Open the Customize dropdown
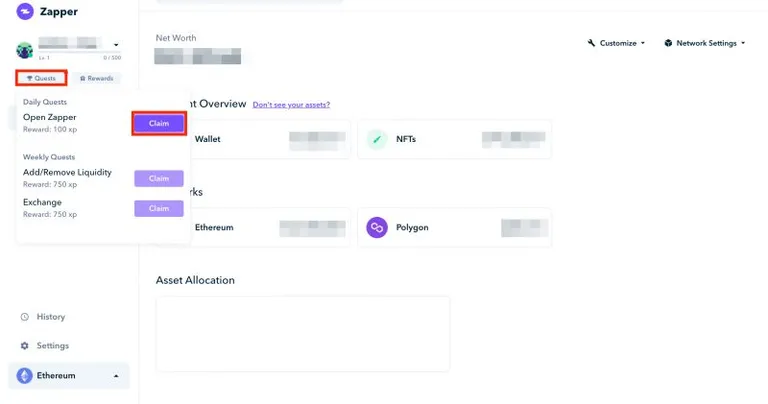768x404 pixels. pos(616,43)
